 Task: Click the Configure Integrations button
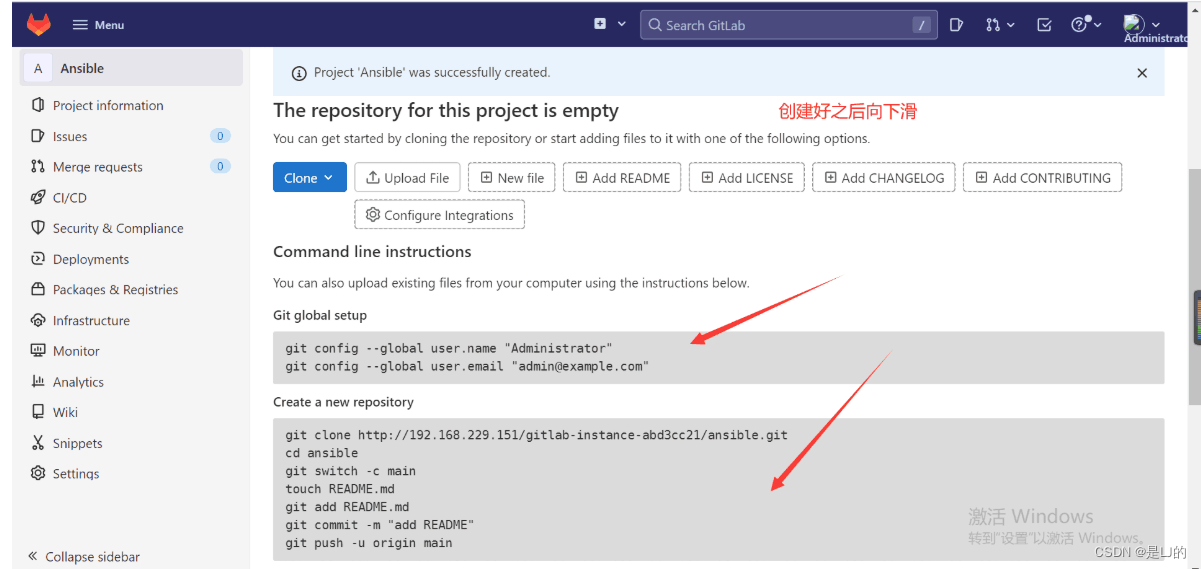pyautogui.click(x=439, y=215)
